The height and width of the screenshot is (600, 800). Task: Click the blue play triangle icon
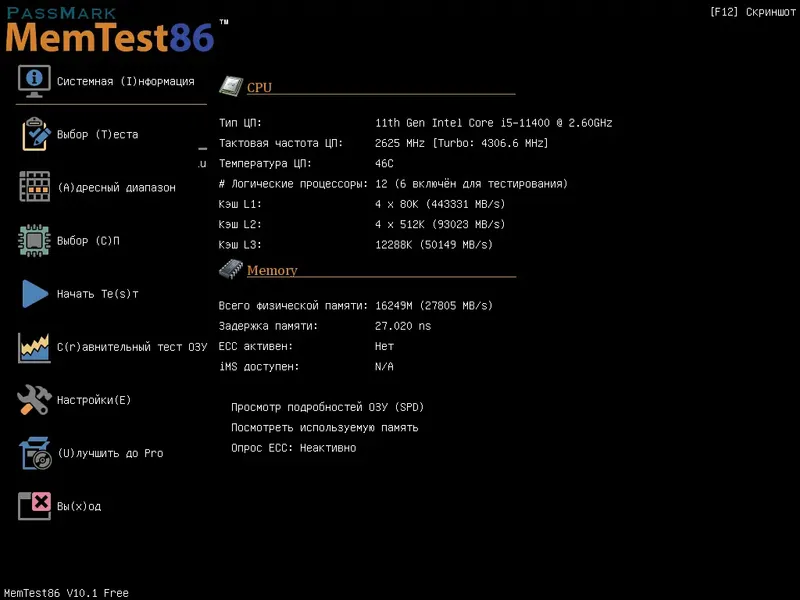click(x=35, y=293)
